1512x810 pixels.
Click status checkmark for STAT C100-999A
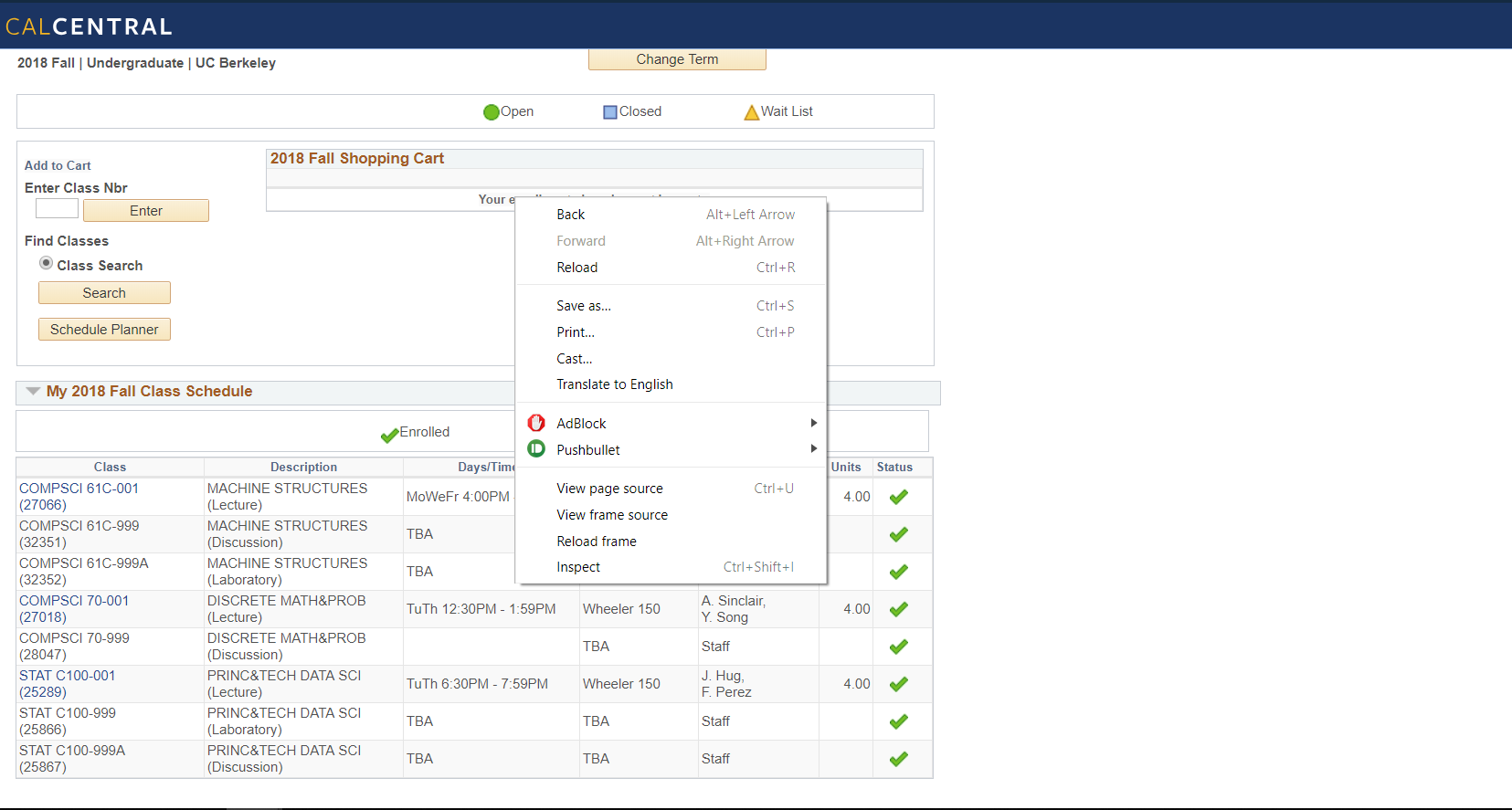pyautogui.click(x=899, y=759)
